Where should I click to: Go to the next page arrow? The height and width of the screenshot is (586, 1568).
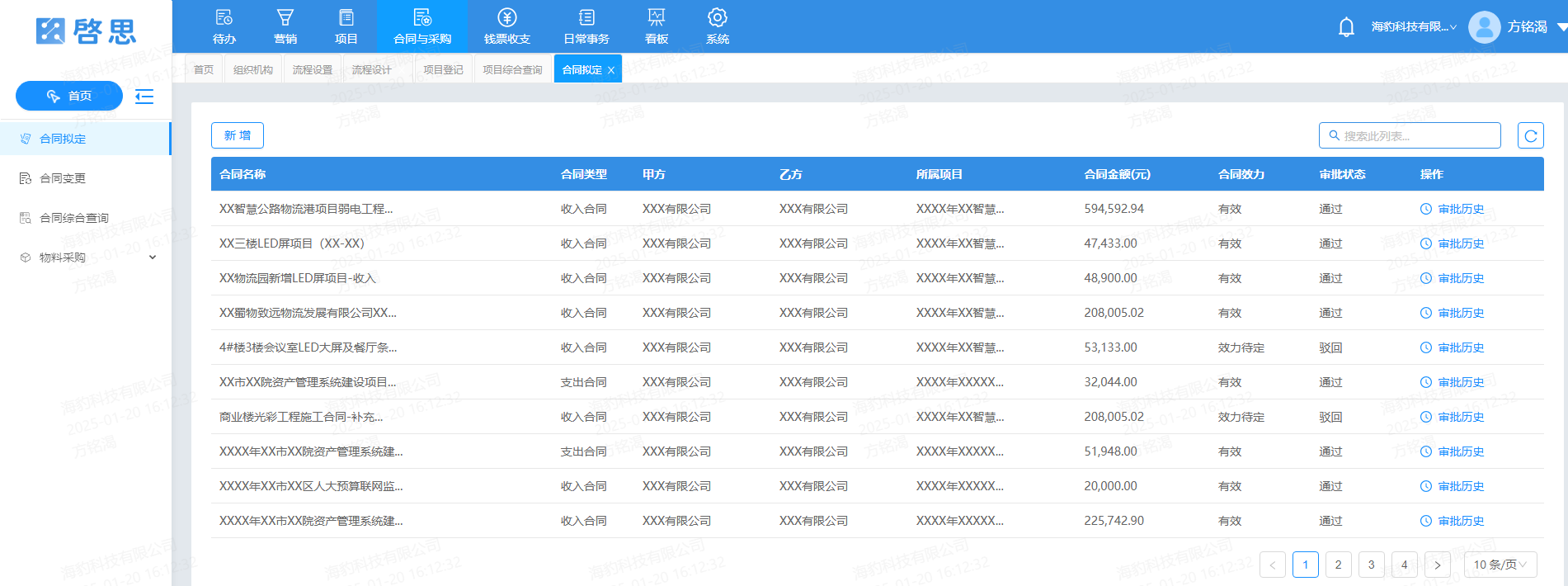point(1438,565)
